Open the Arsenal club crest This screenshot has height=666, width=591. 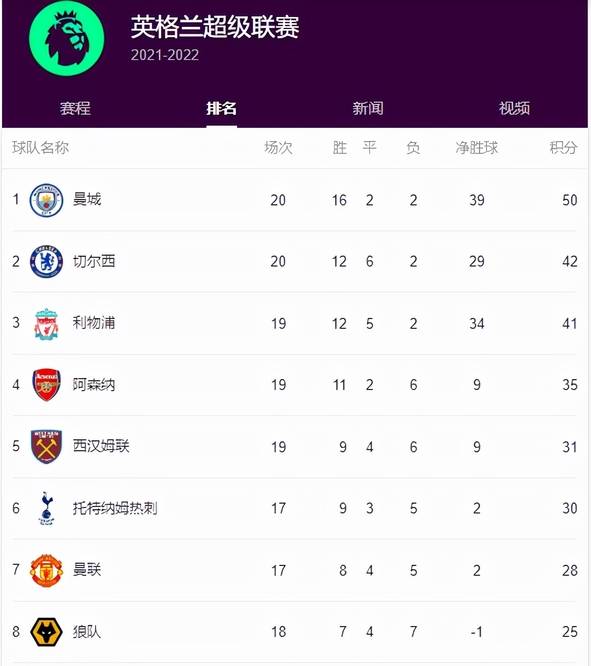[46, 385]
